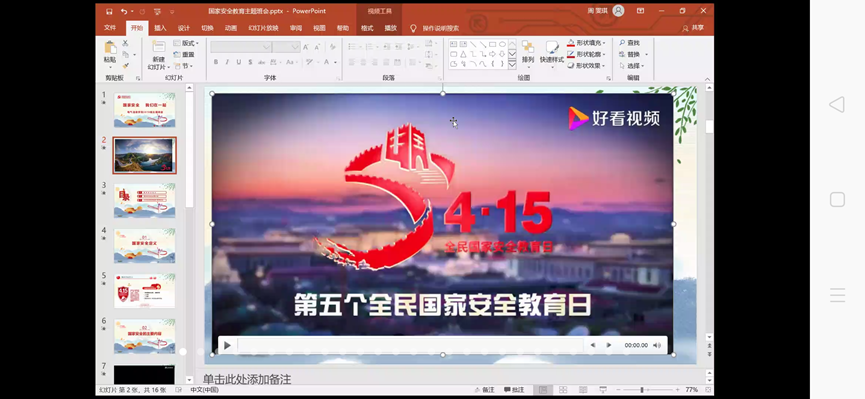Toggle the 备注 notes pane in status bar

pos(484,390)
